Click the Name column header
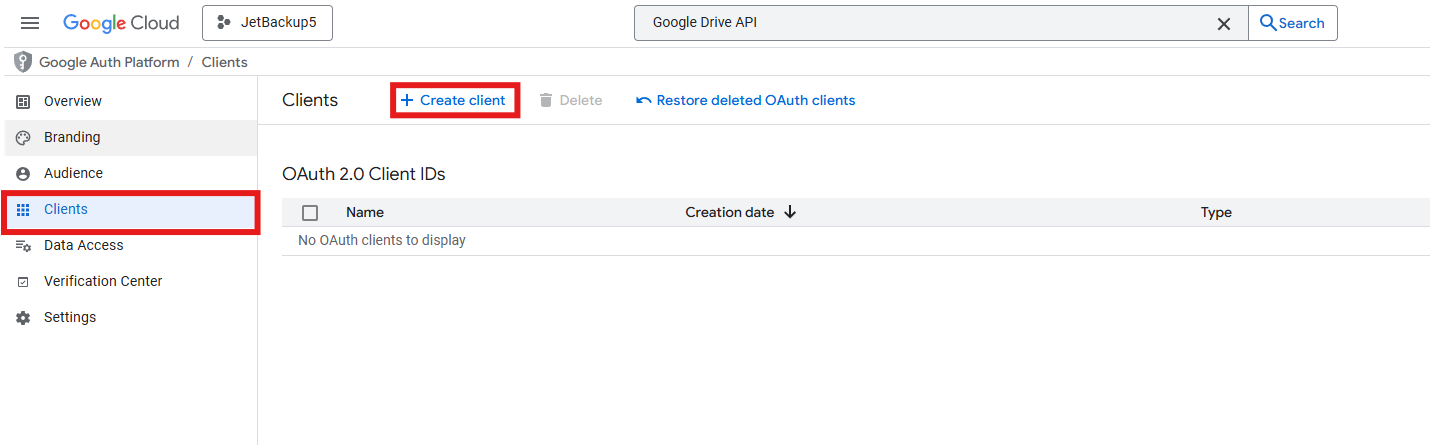The width and height of the screenshot is (1430, 445). click(x=365, y=212)
